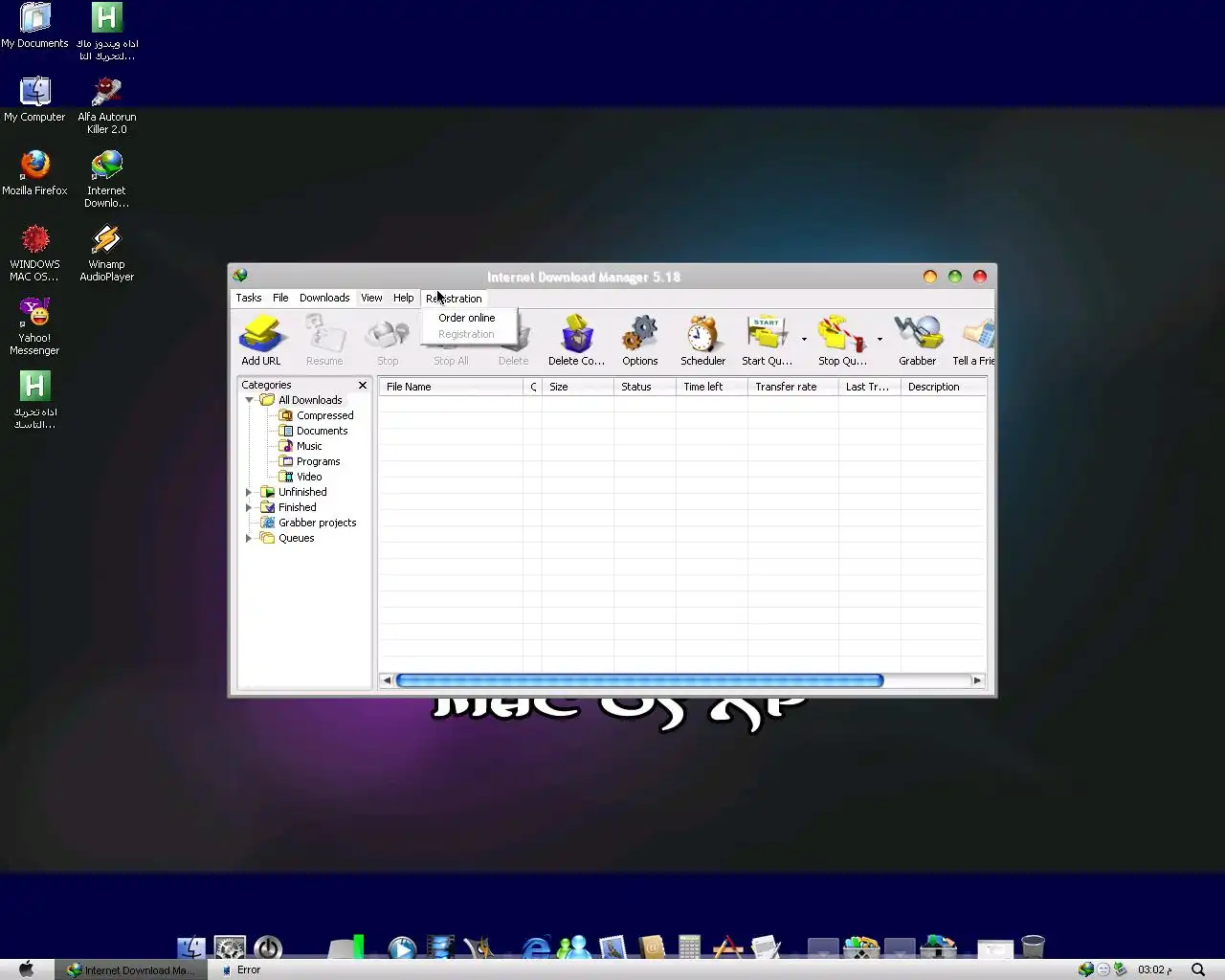The height and width of the screenshot is (980, 1225).
Task: Select the Music category
Action: pyautogui.click(x=301, y=446)
